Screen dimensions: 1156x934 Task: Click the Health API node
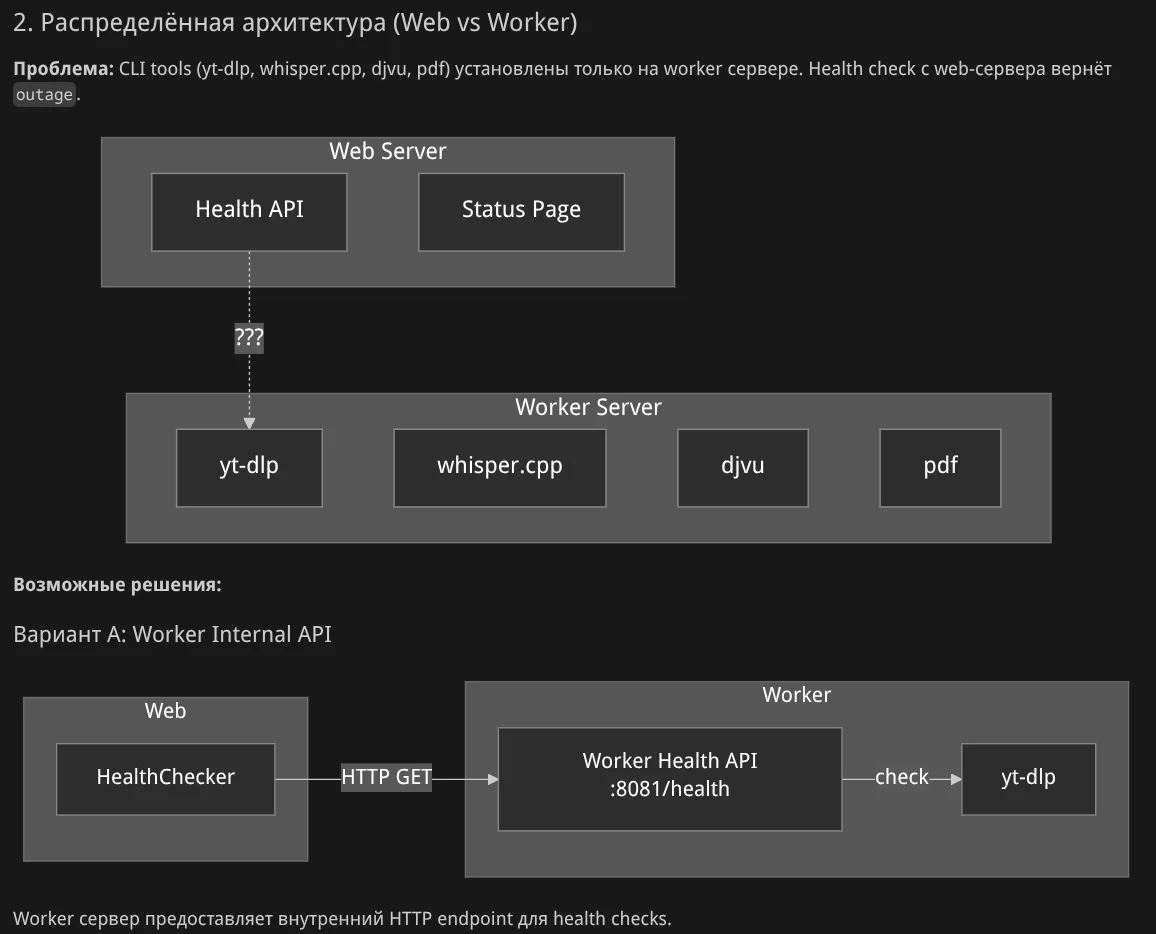(x=249, y=211)
